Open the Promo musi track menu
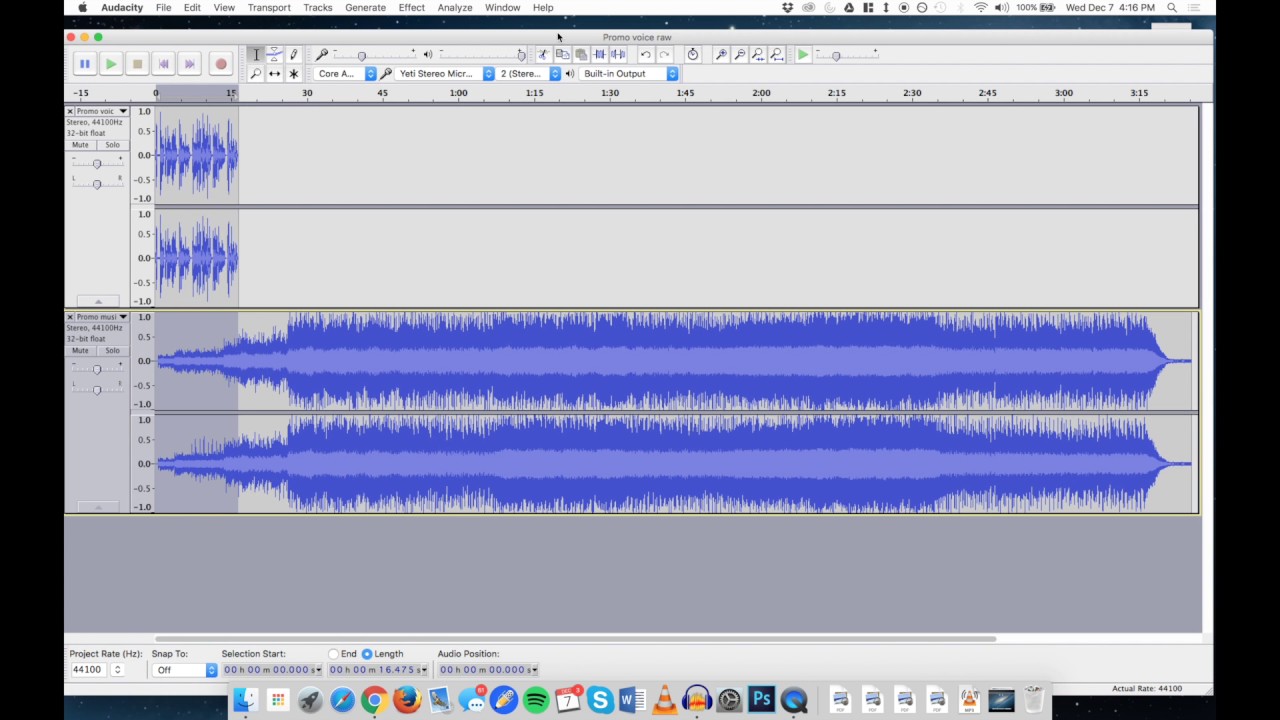This screenshot has height=720, width=1280. (123, 317)
